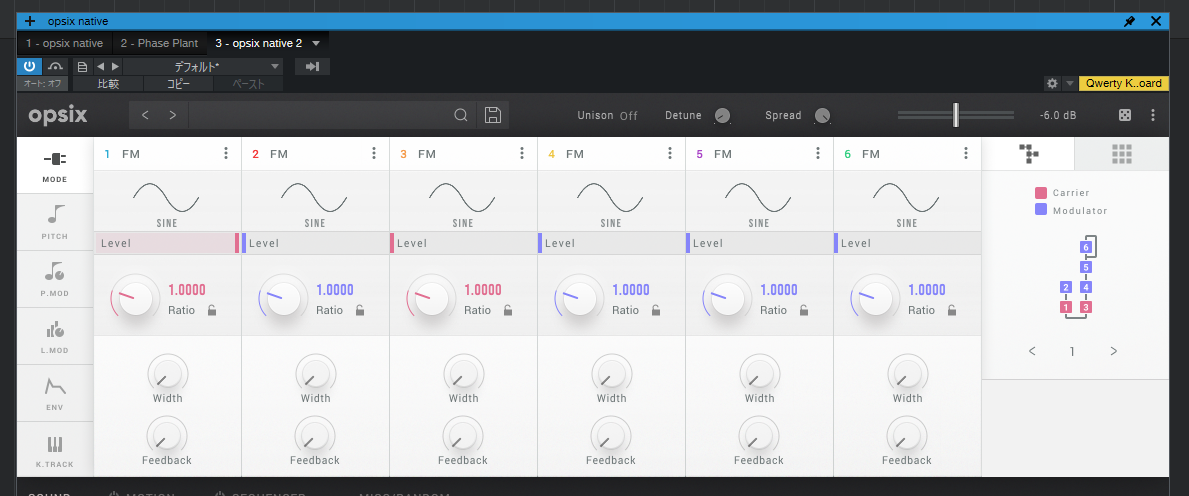The image size is (1189, 496).
Task: Expand the デフォルト preset dropdown
Action: 202,67
